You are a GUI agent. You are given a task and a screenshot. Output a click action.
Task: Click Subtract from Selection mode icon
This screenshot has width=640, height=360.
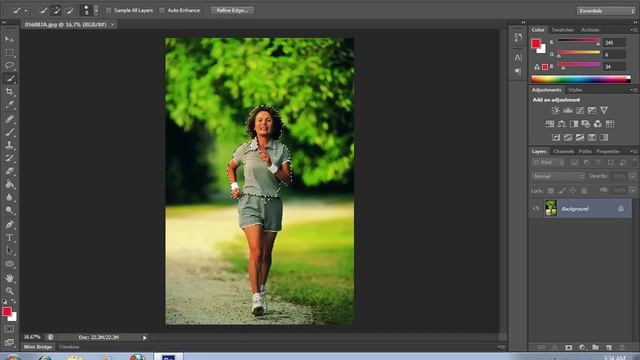[69, 11]
